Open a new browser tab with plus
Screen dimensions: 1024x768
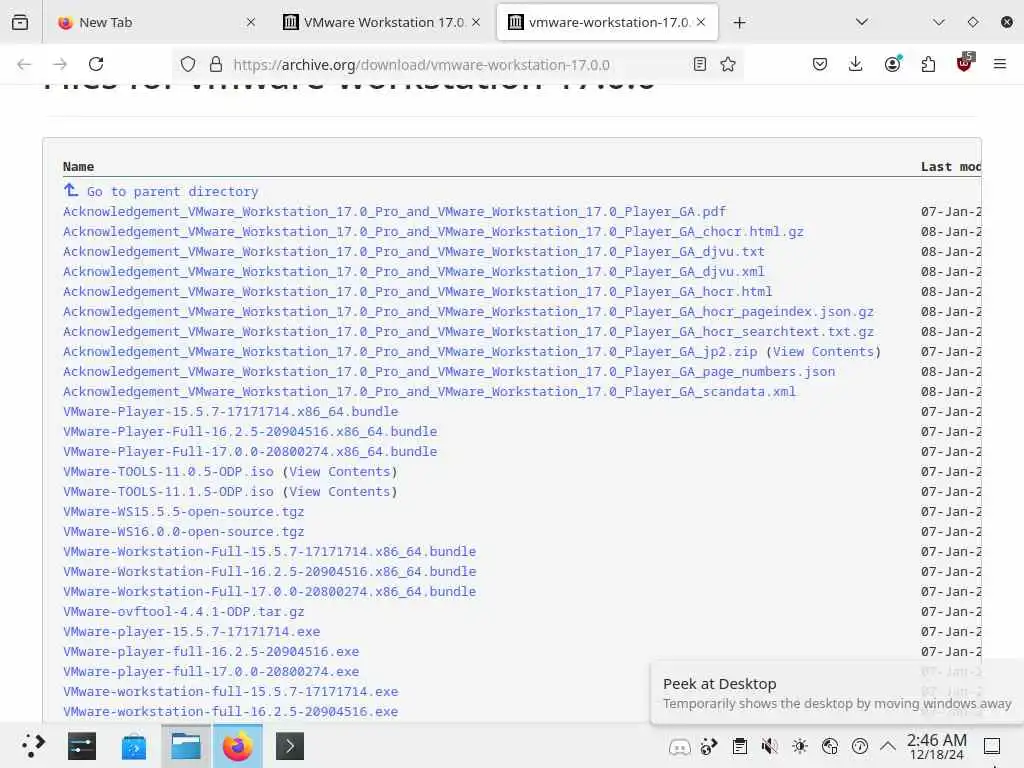tap(739, 23)
